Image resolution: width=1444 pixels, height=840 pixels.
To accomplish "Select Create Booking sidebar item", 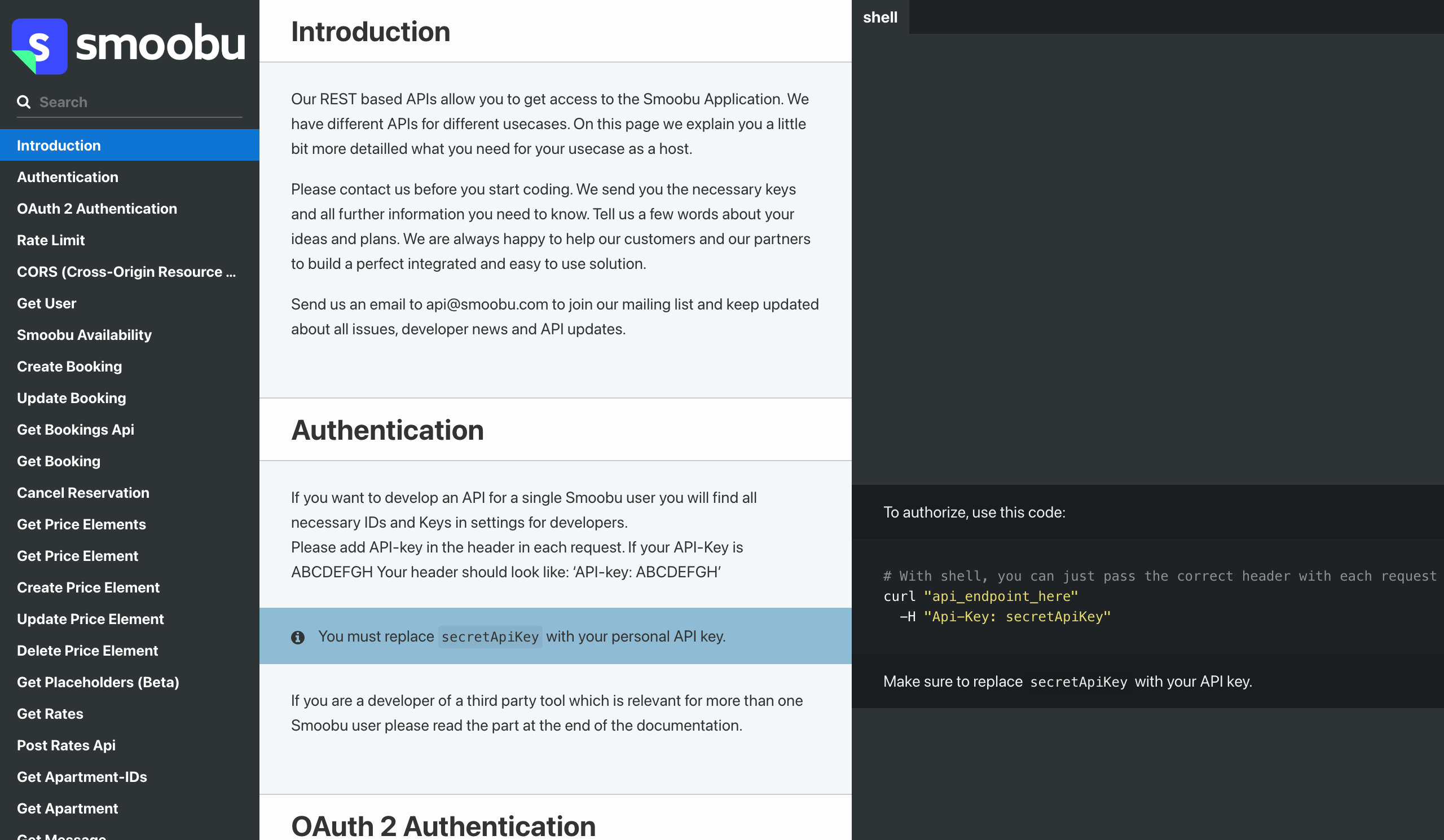I will pyautogui.click(x=130, y=366).
